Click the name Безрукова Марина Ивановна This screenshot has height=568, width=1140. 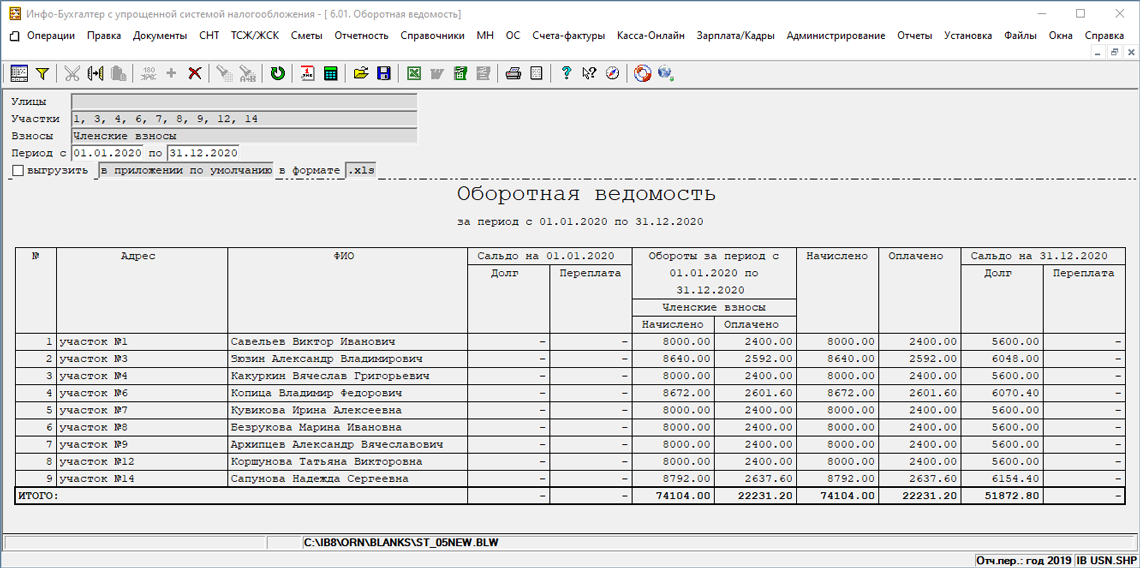pyautogui.click(x=316, y=427)
